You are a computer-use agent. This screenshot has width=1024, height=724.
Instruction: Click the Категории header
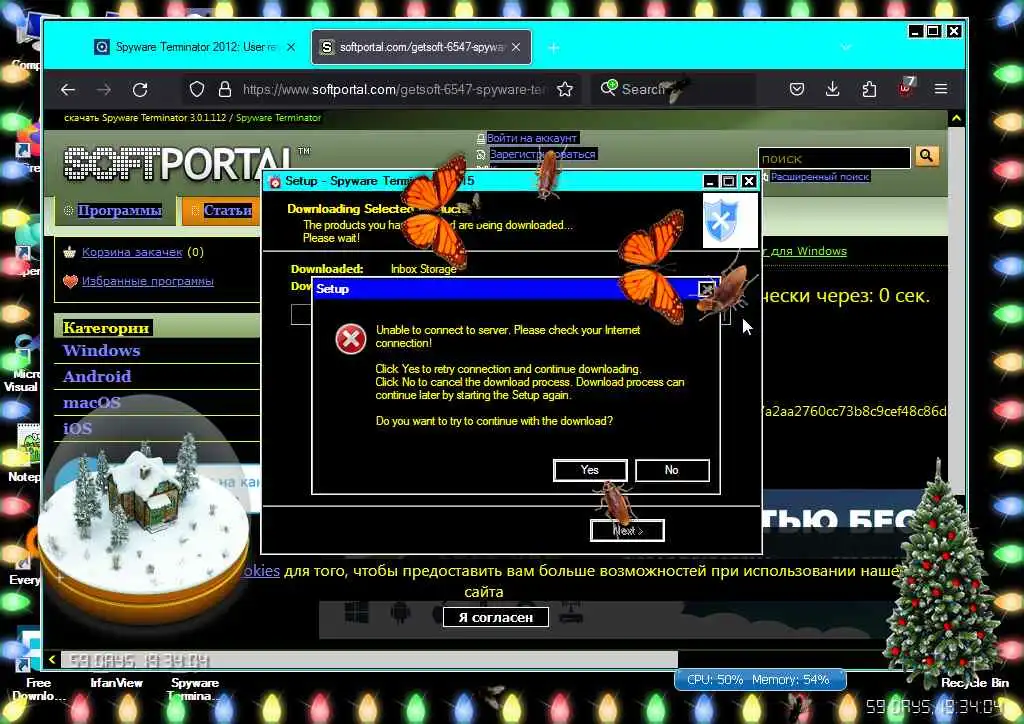point(106,328)
